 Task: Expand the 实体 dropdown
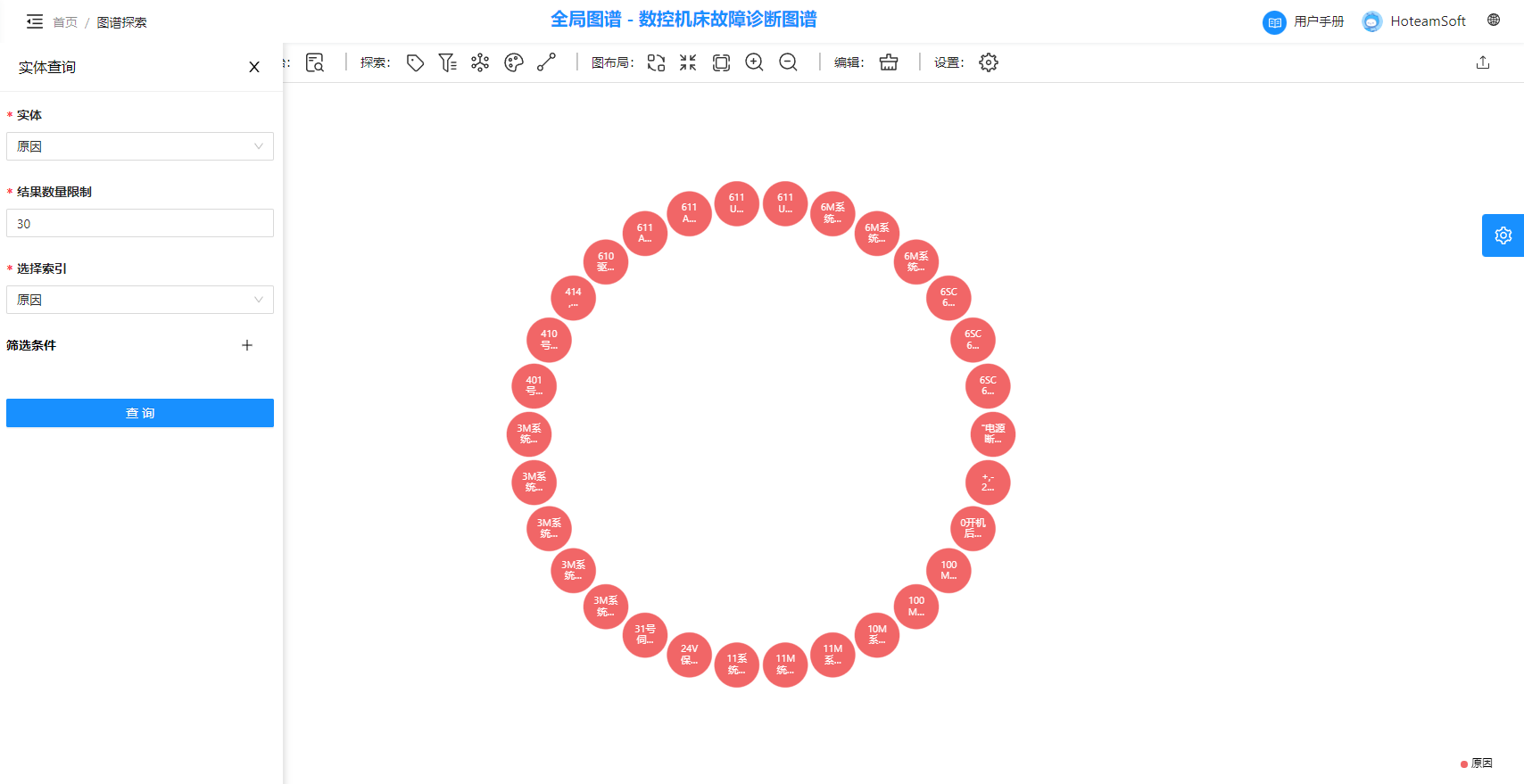(x=140, y=146)
